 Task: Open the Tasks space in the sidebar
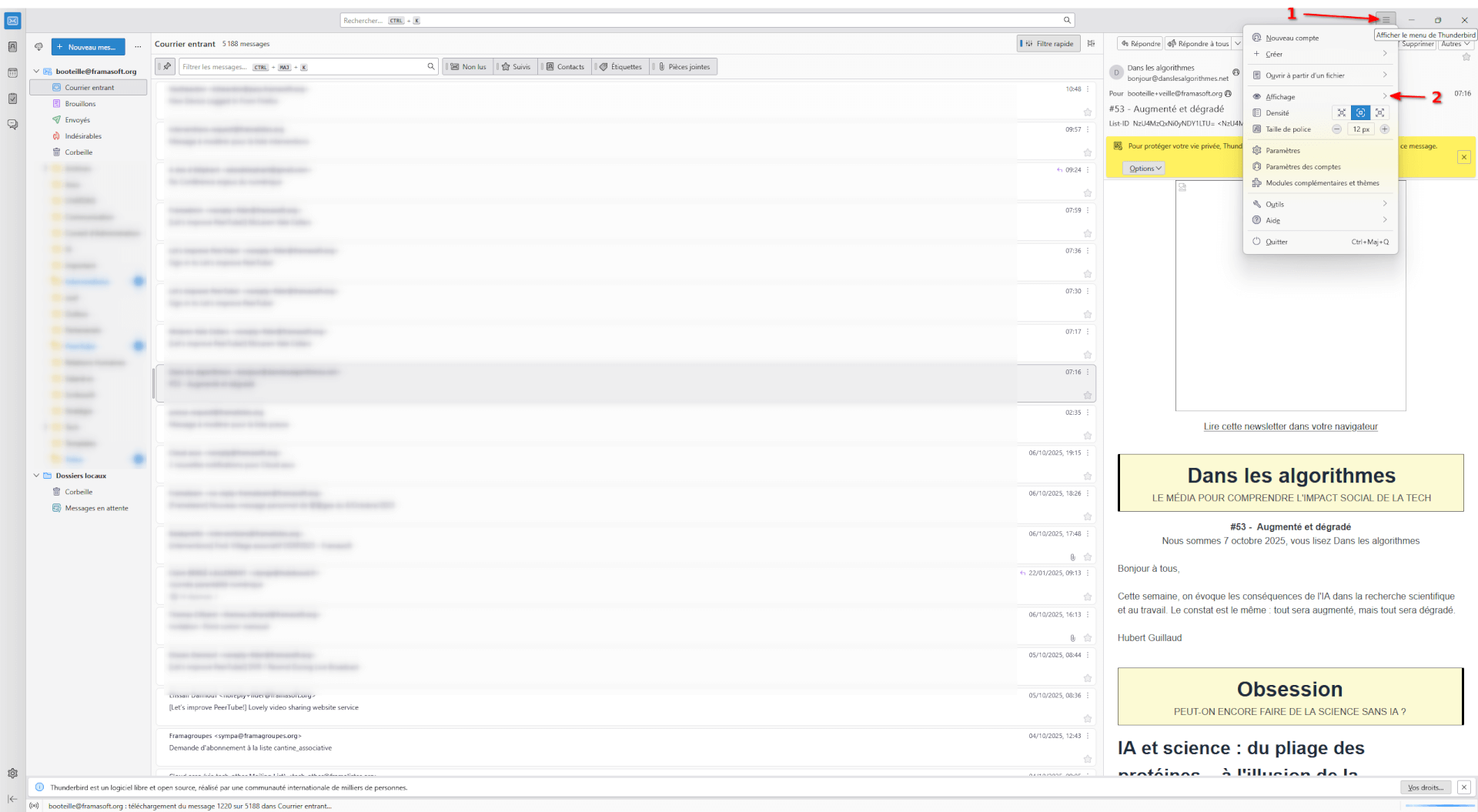12,99
